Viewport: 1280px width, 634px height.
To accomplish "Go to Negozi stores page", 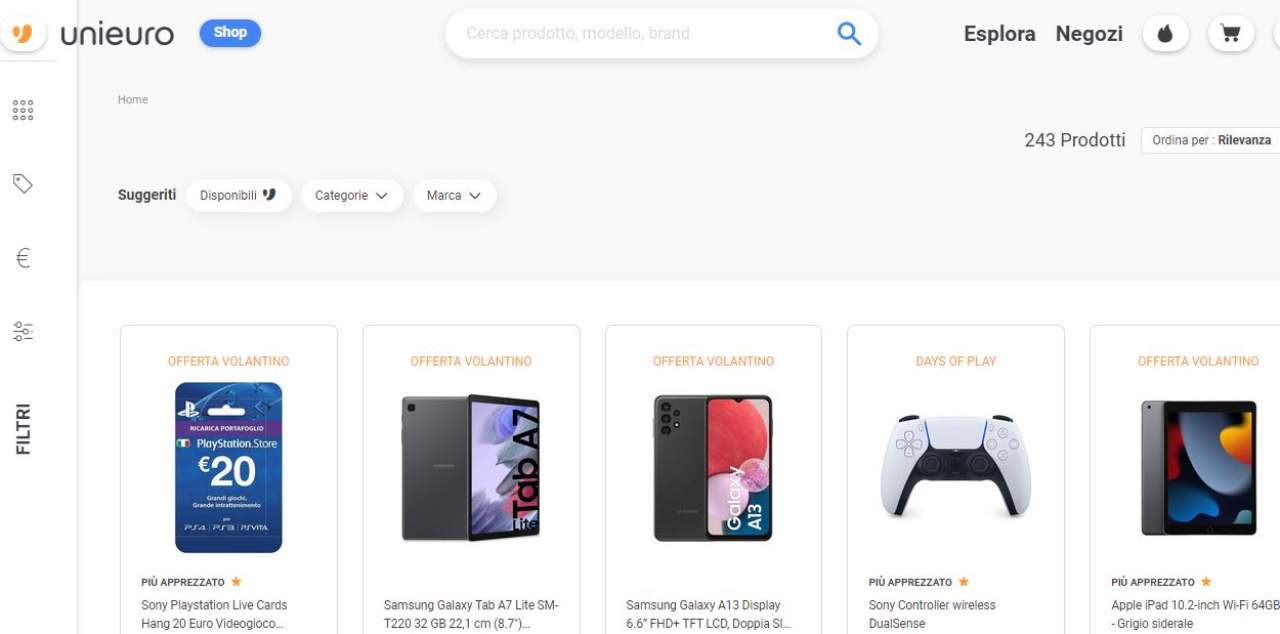I will pyautogui.click(x=1089, y=34).
